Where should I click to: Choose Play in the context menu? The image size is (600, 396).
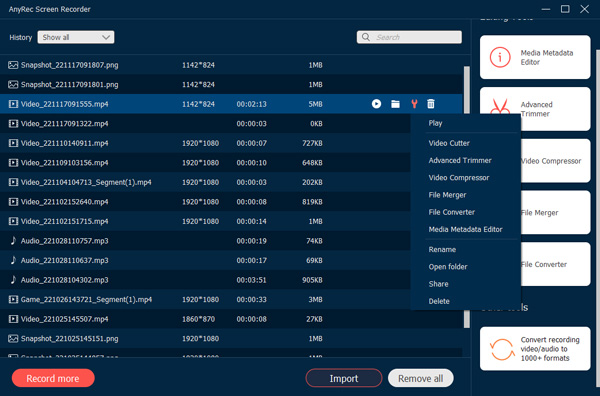pyautogui.click(x=435, y=123)
